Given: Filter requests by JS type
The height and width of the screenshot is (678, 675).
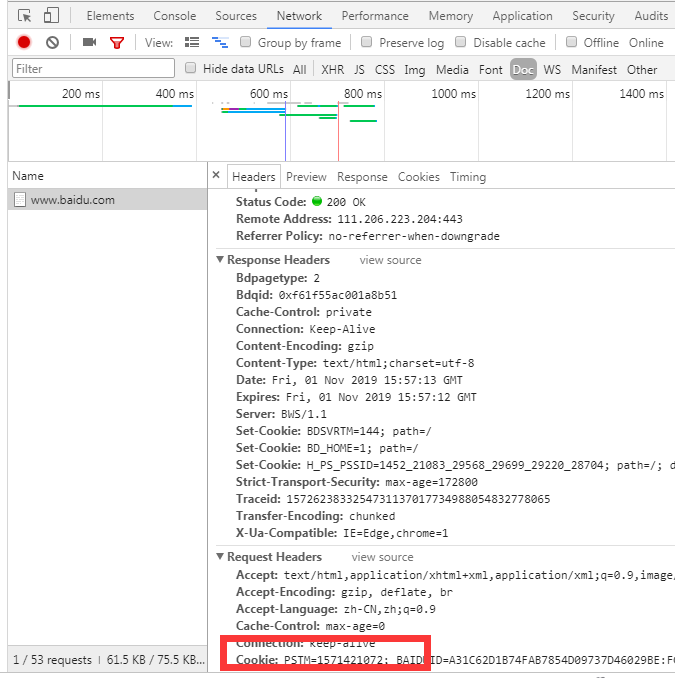Looking at the screenshot, I should 359,70.
